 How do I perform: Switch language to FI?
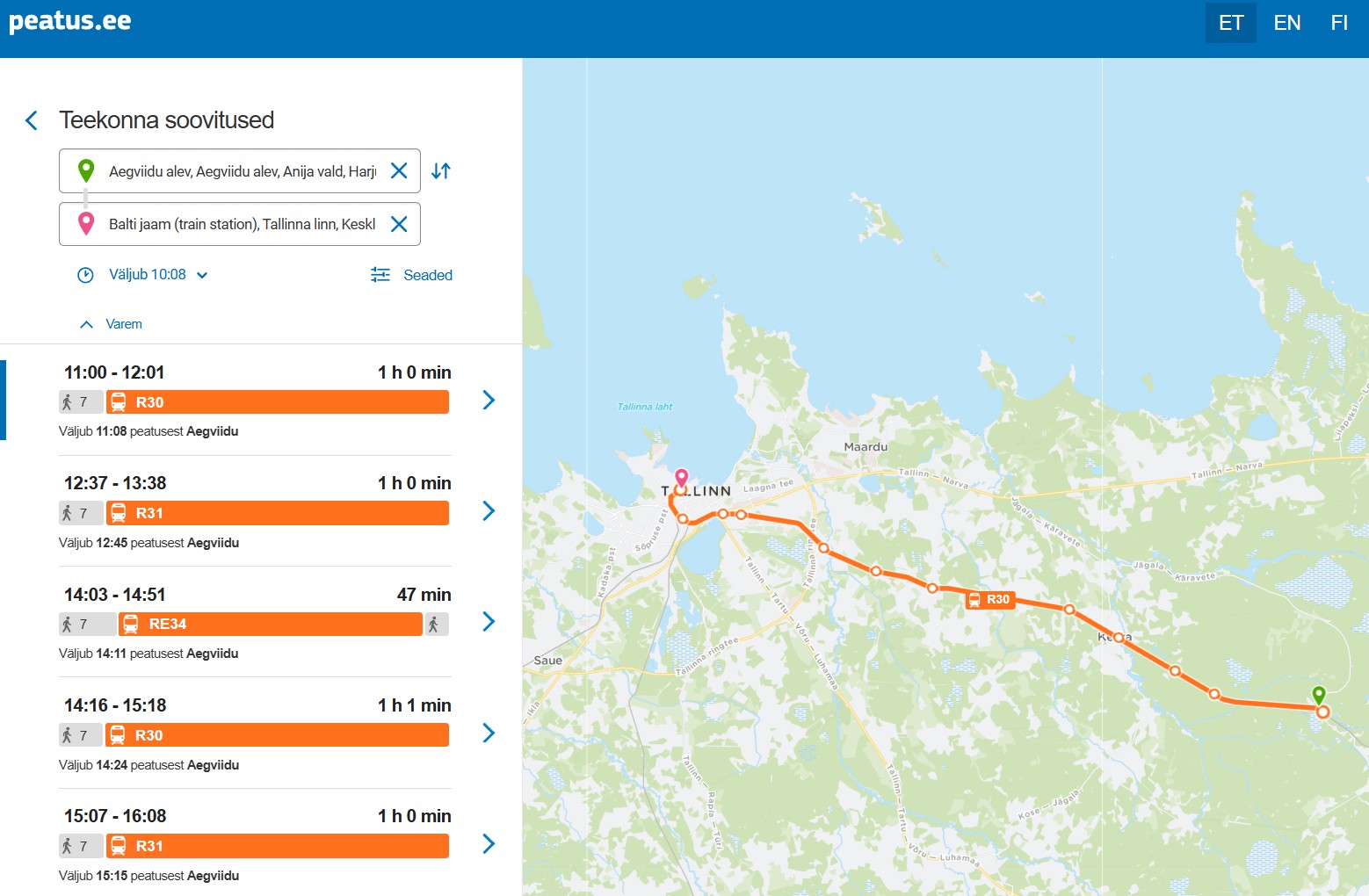pyautogui.click(x=1338, y=23)
